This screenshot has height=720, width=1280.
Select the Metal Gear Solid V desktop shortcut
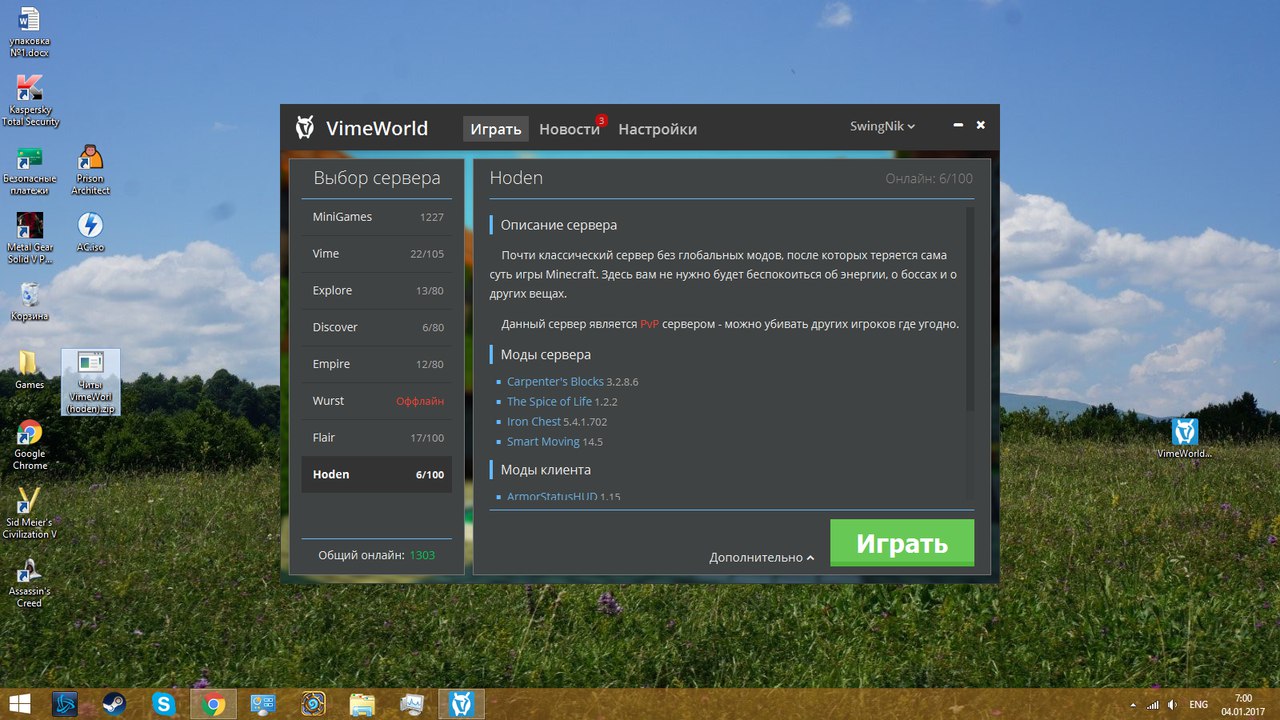pyautogui.click(x=30, y=238)
